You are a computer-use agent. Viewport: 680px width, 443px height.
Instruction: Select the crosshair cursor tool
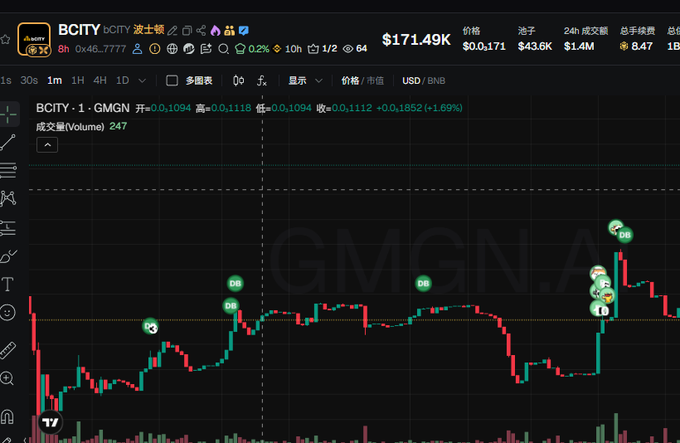pyautogui.click(x=8, y=114)
